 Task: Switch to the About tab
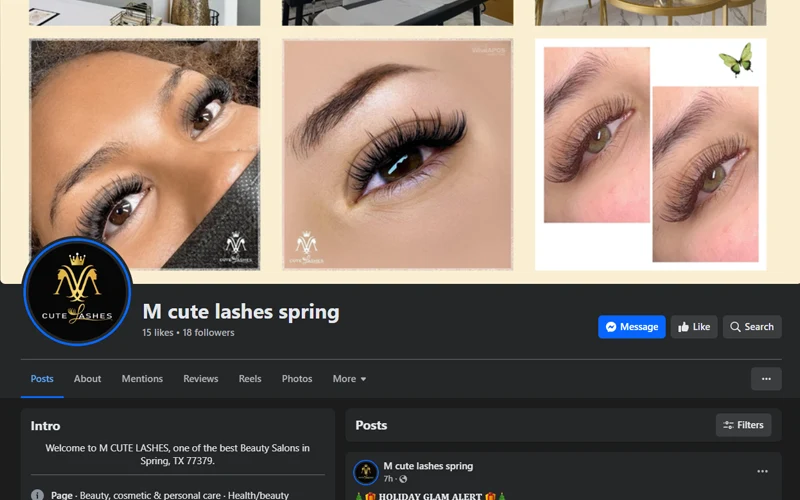87,379
